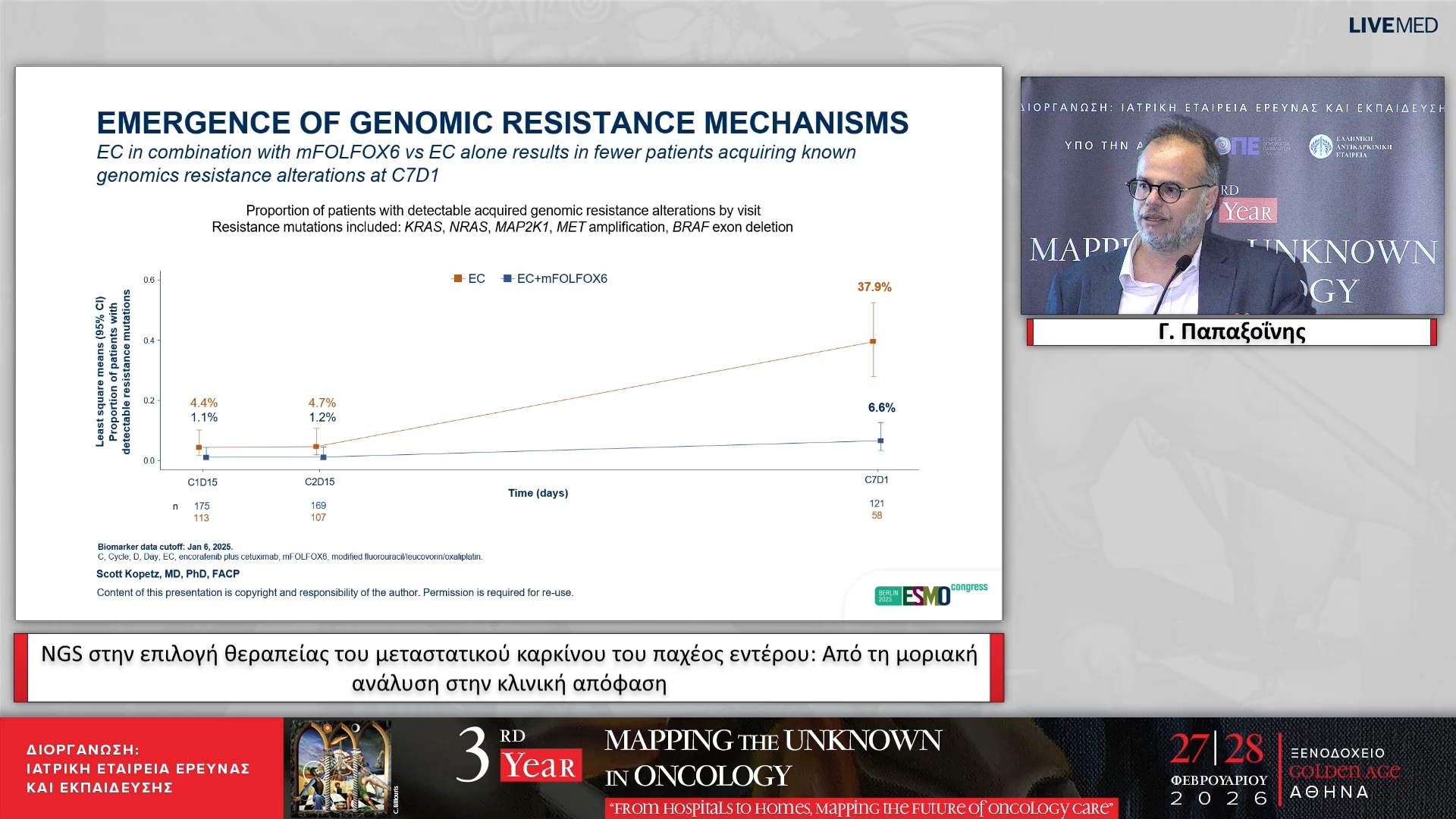Click the Scott Kopetz author credit
The height and width of the screenshot is (819, 1456).
(168, 574)
